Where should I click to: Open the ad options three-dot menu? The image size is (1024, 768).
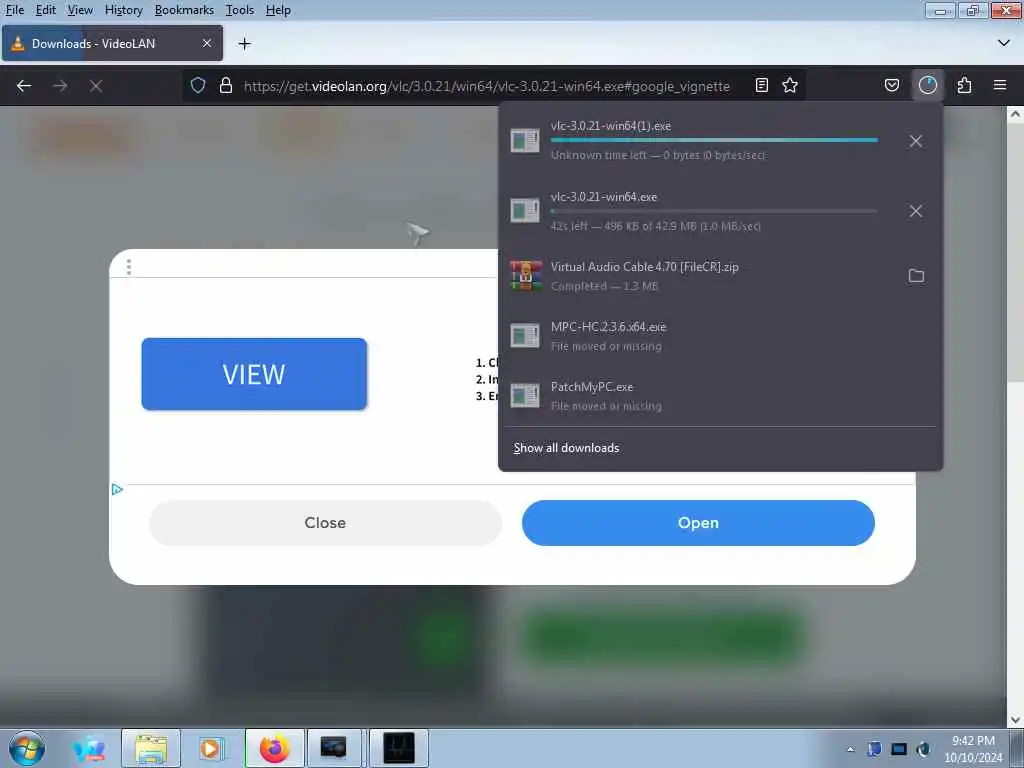point(129,266)
